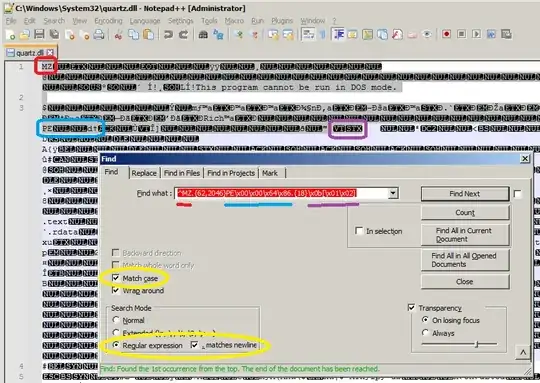This screenshot has width=540, height=383.
Task: Select the Extended search mode radio
Action: pos(116,333)
